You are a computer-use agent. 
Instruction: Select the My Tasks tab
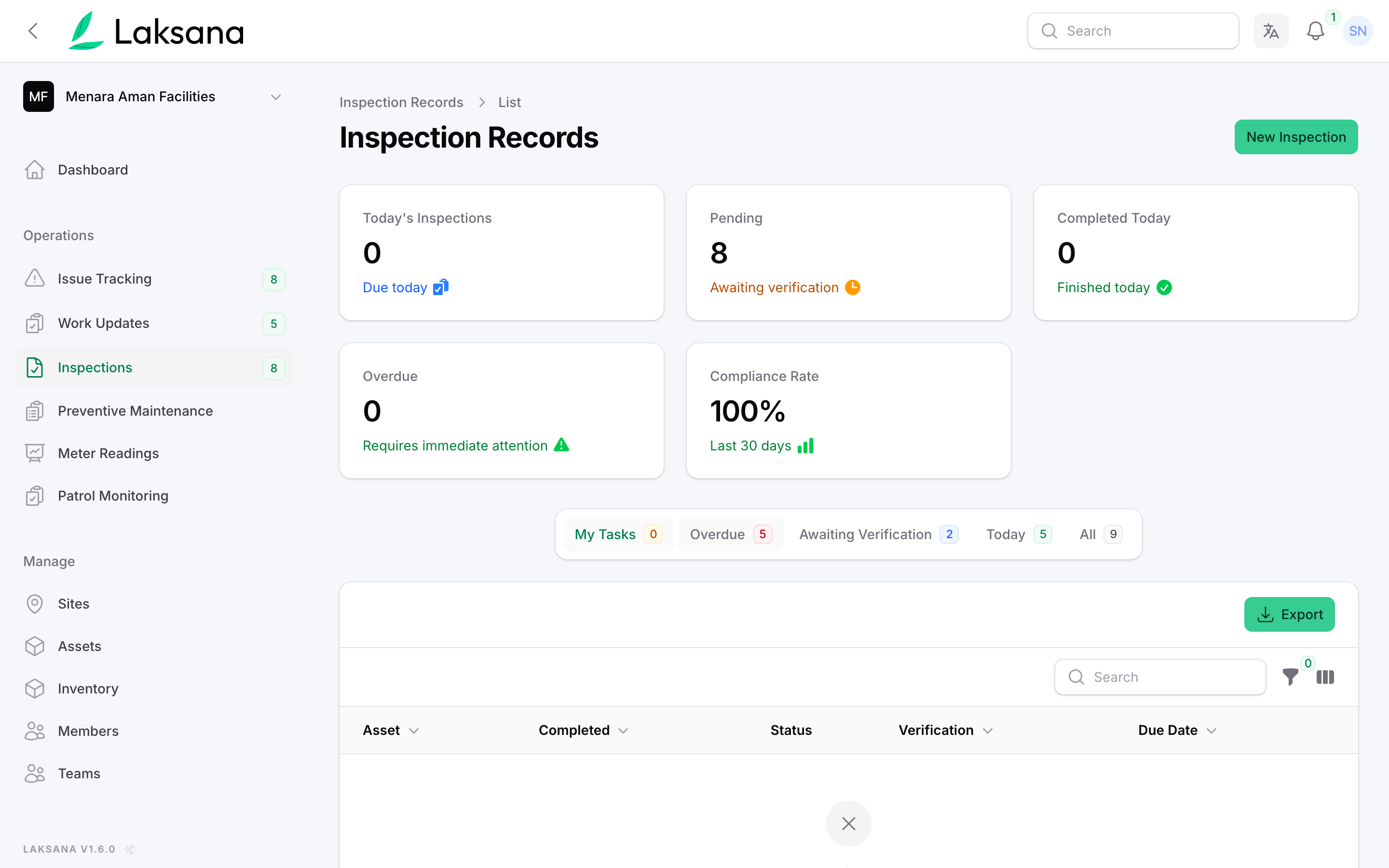[618, 534]
